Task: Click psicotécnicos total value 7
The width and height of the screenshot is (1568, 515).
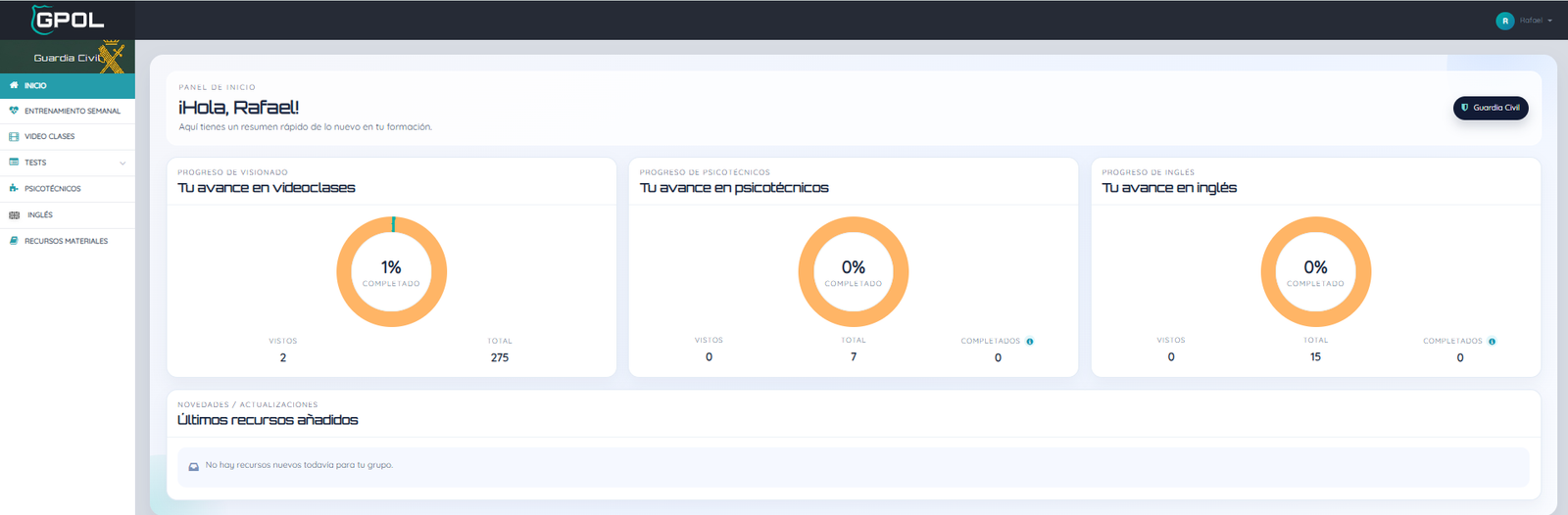Action: tap(854, 357)
